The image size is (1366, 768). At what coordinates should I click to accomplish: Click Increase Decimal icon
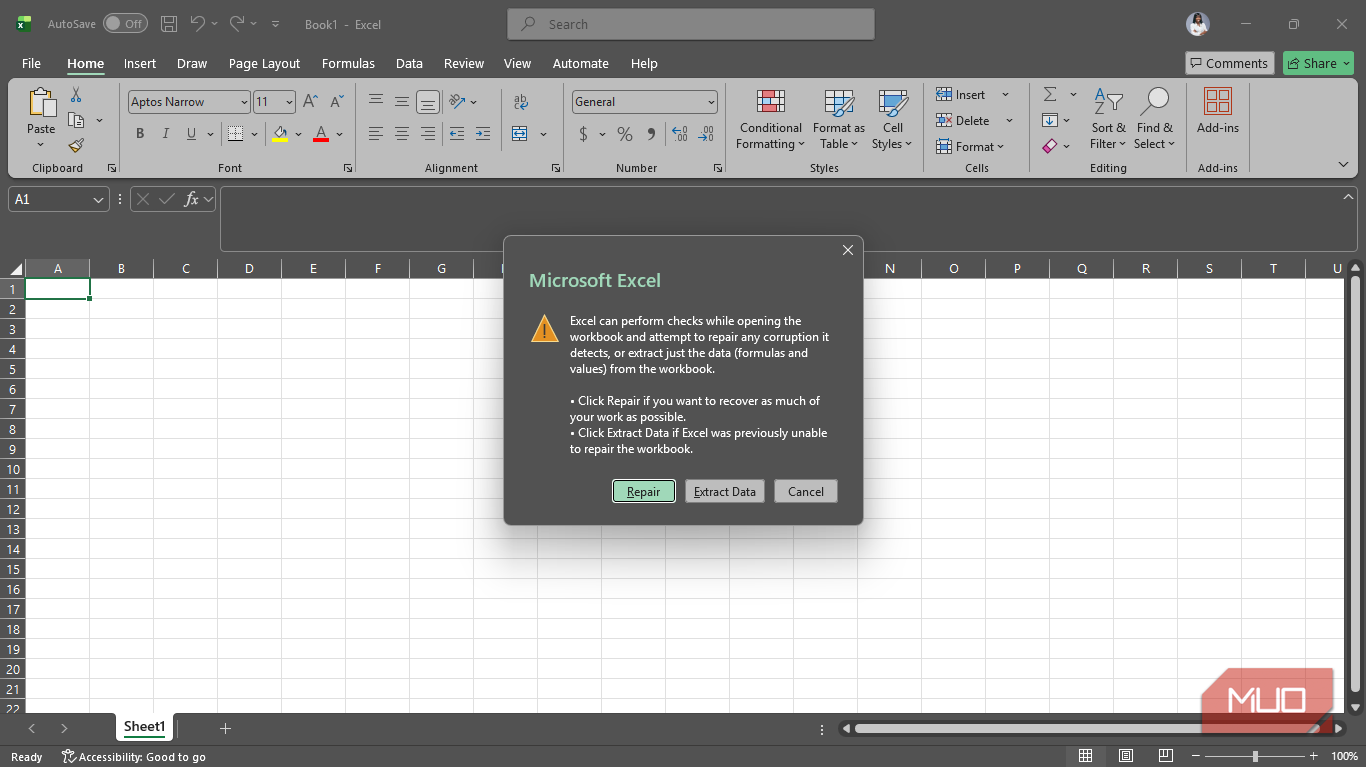click(x=680, y=134)
